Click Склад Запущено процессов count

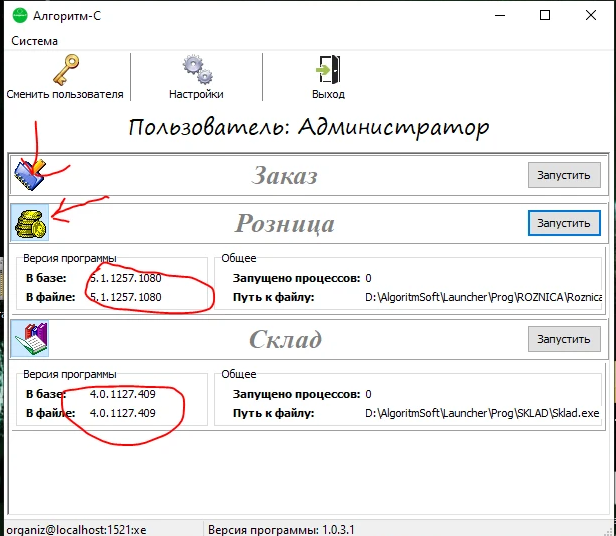(x=368, y=394)
